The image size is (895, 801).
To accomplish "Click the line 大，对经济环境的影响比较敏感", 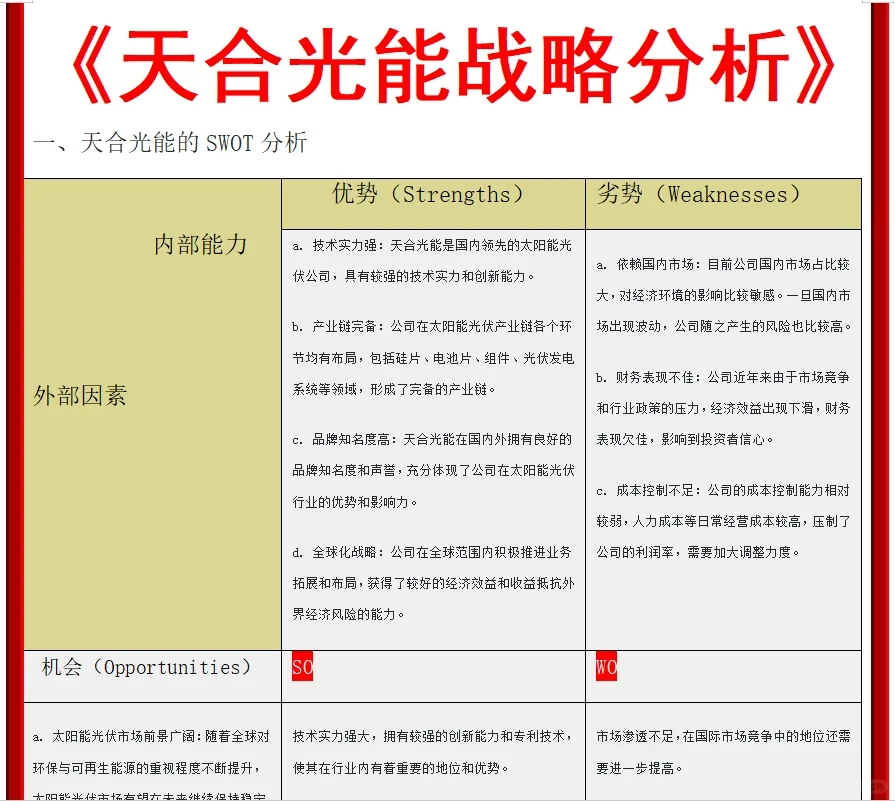I will (723, 295).
